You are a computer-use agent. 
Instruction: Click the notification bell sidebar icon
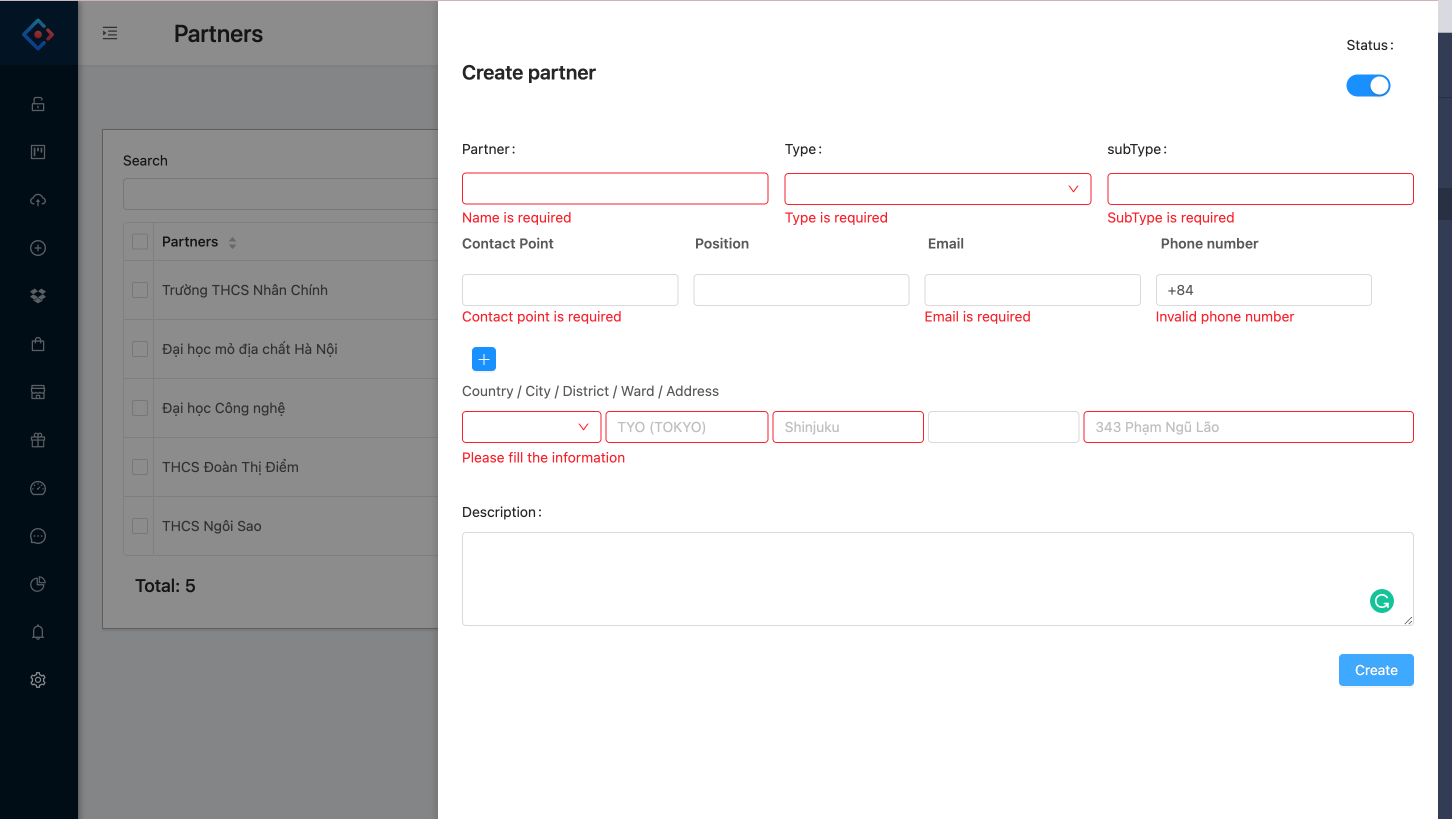tap(38, 632)
